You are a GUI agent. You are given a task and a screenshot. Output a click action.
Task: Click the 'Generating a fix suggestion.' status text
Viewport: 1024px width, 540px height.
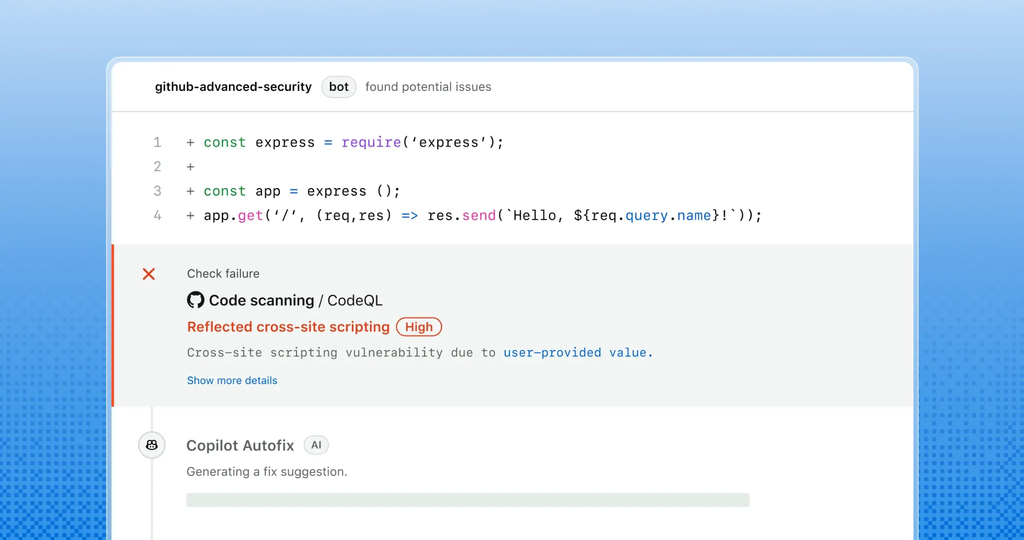(266, 471)
